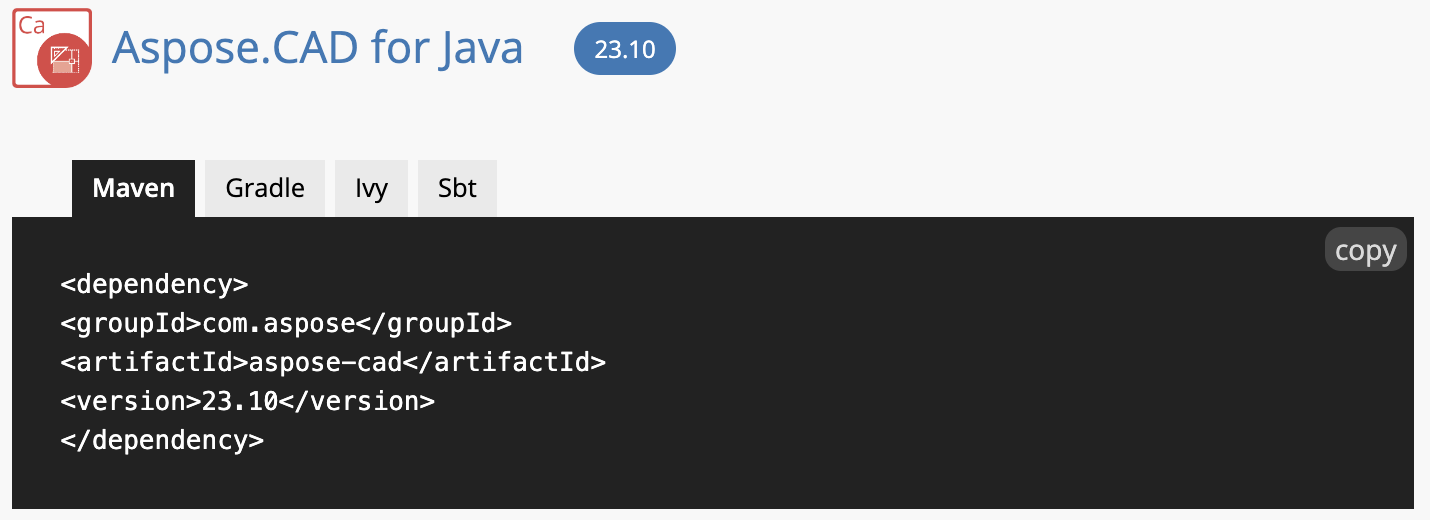Screen dimensions: 1430x520
Task: Click the closing </dependency> tag line
Action: [x=162, y=440]
